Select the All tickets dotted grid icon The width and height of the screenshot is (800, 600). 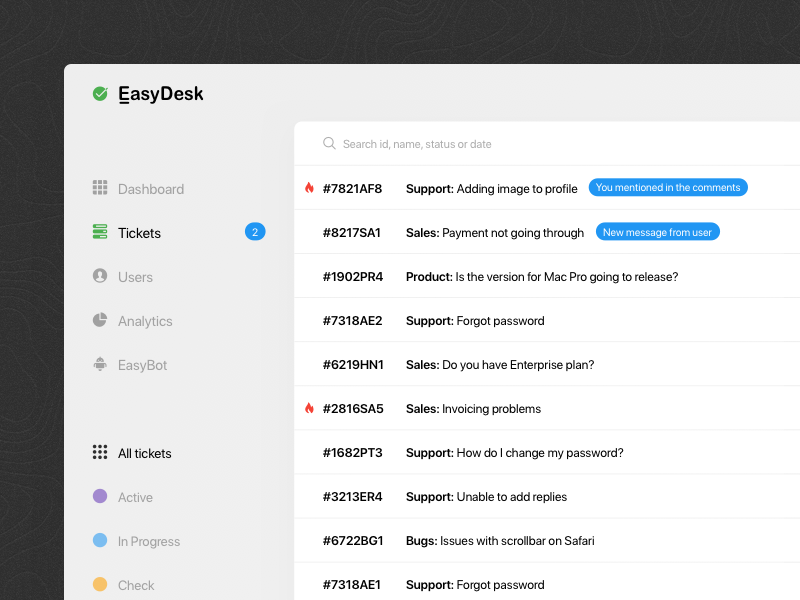click(100, 452)
